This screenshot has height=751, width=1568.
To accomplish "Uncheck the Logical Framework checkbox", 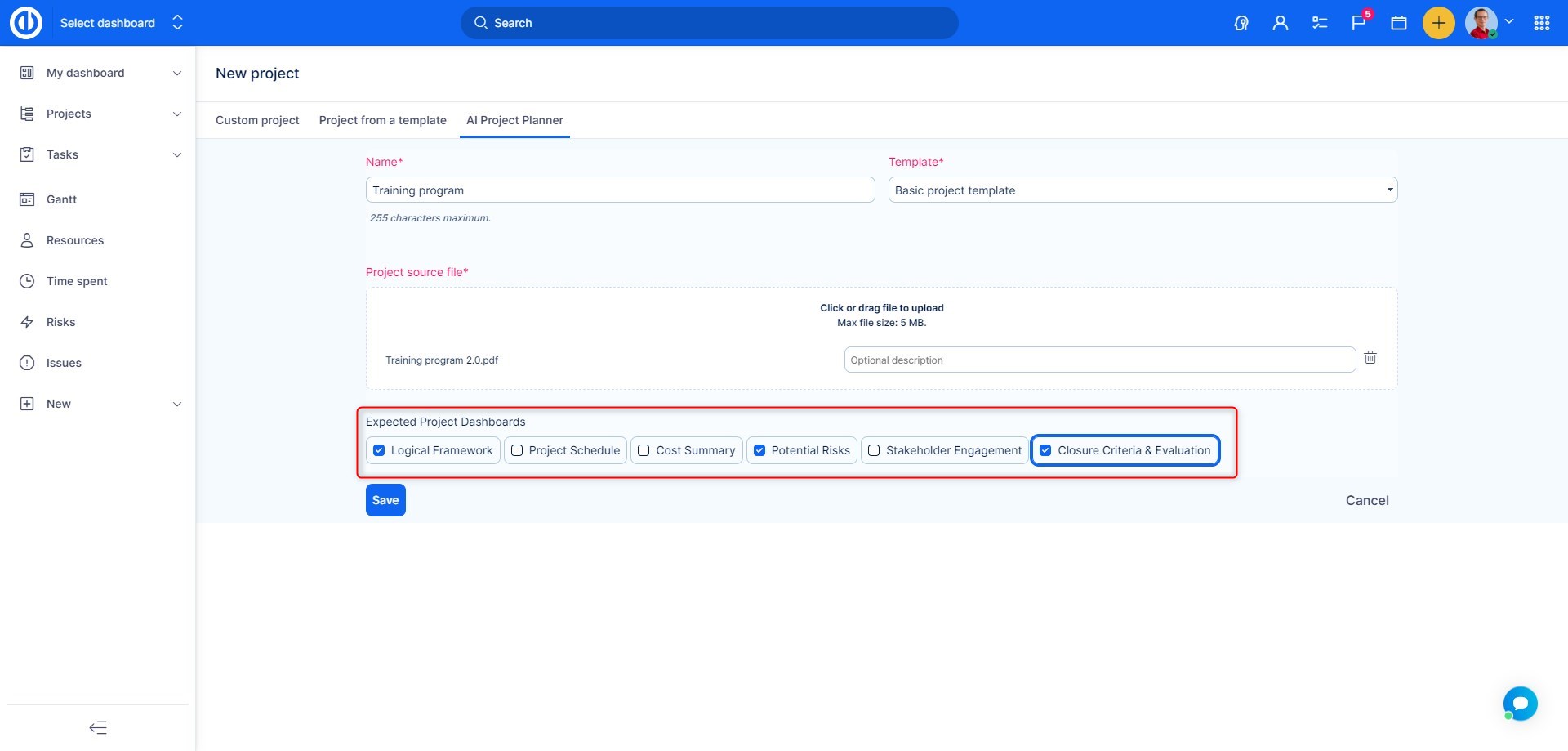I will (379, 450).
